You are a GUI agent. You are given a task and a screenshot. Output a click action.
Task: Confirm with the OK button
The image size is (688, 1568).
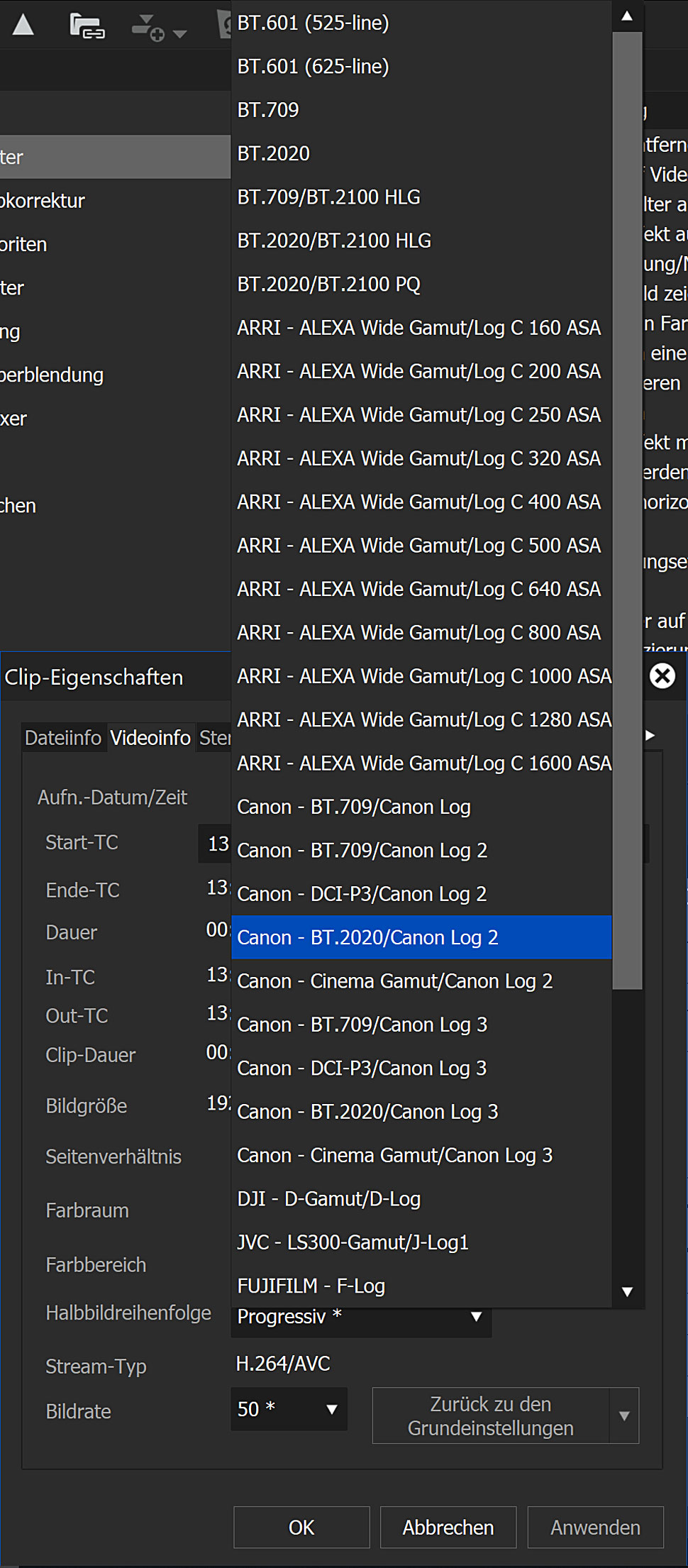pos(301,1528)
